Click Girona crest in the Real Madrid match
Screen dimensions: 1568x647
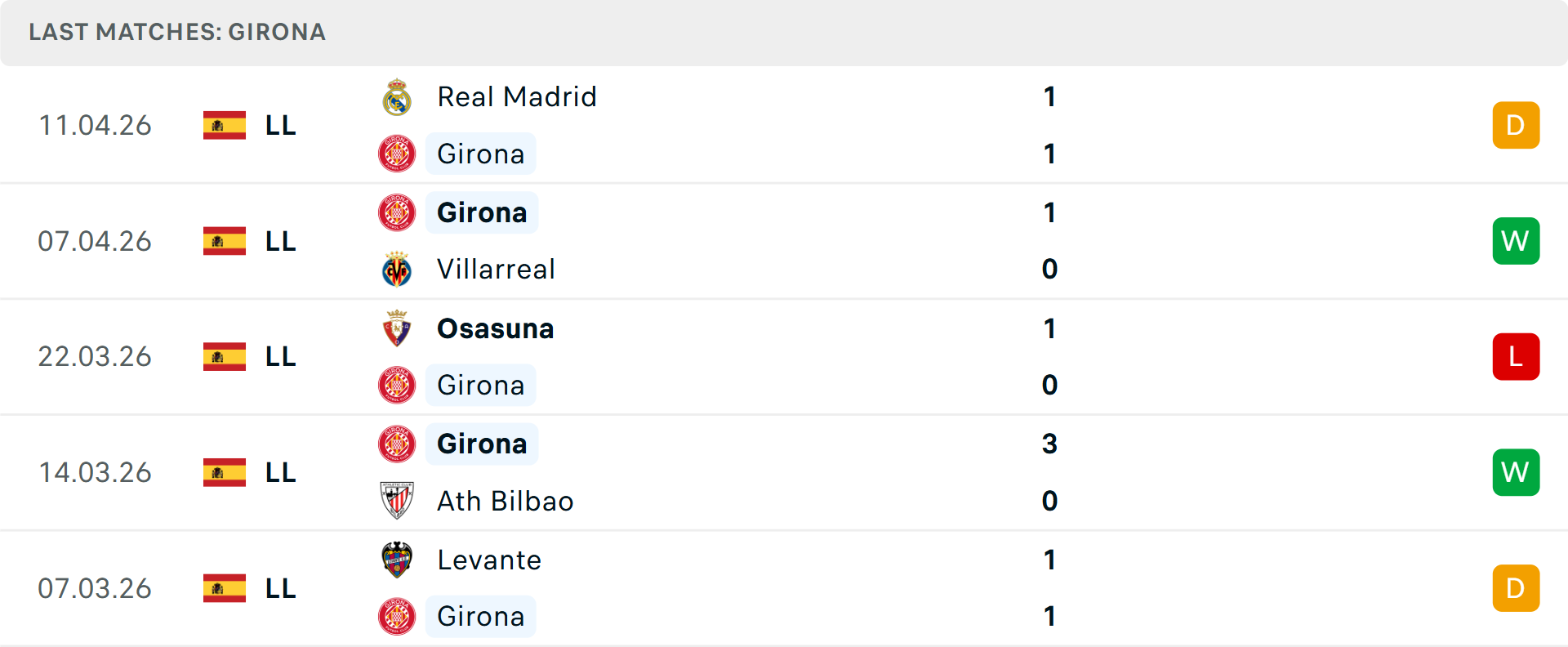point(397,154)
